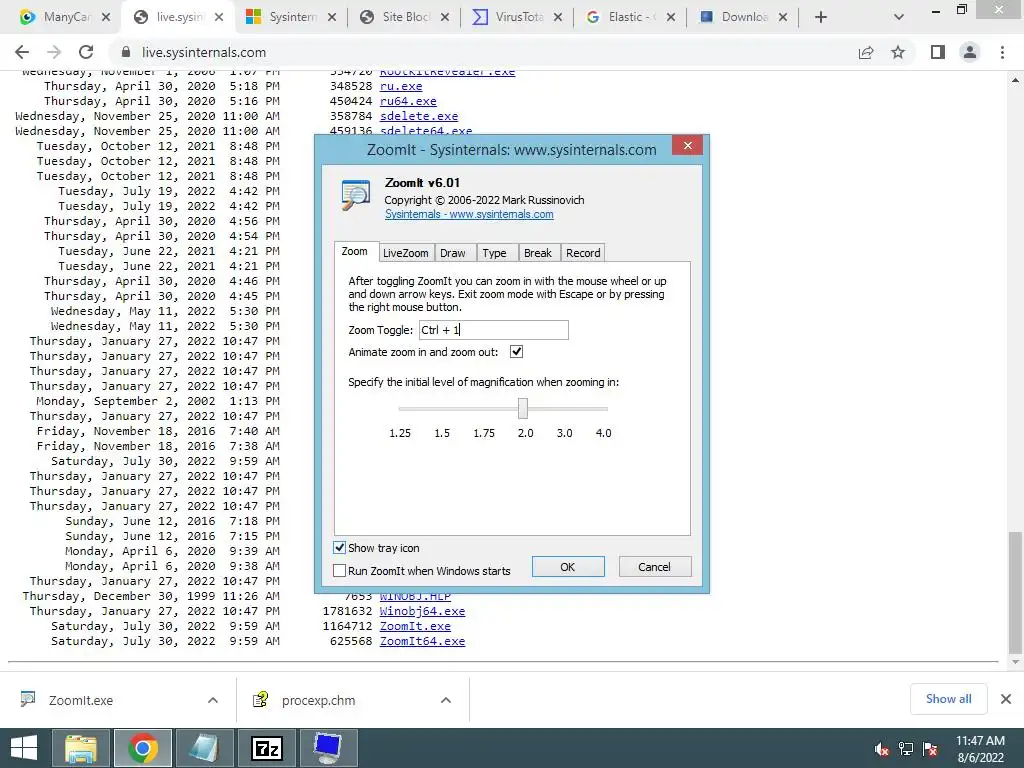Open File Explorer from taskbar
1024x768 pixels.
click(x=80, y=748)
